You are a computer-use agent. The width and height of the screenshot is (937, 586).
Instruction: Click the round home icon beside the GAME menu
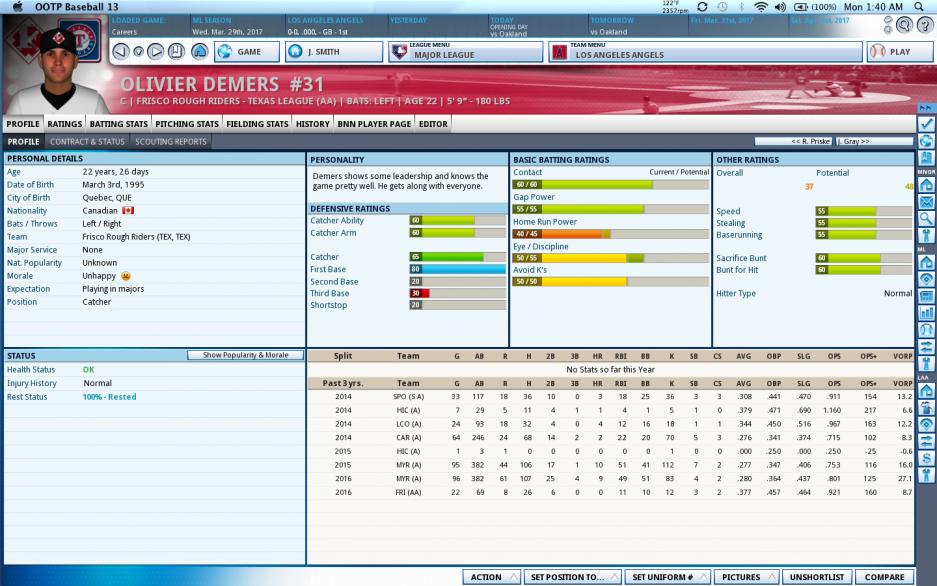tap(200, 51)
